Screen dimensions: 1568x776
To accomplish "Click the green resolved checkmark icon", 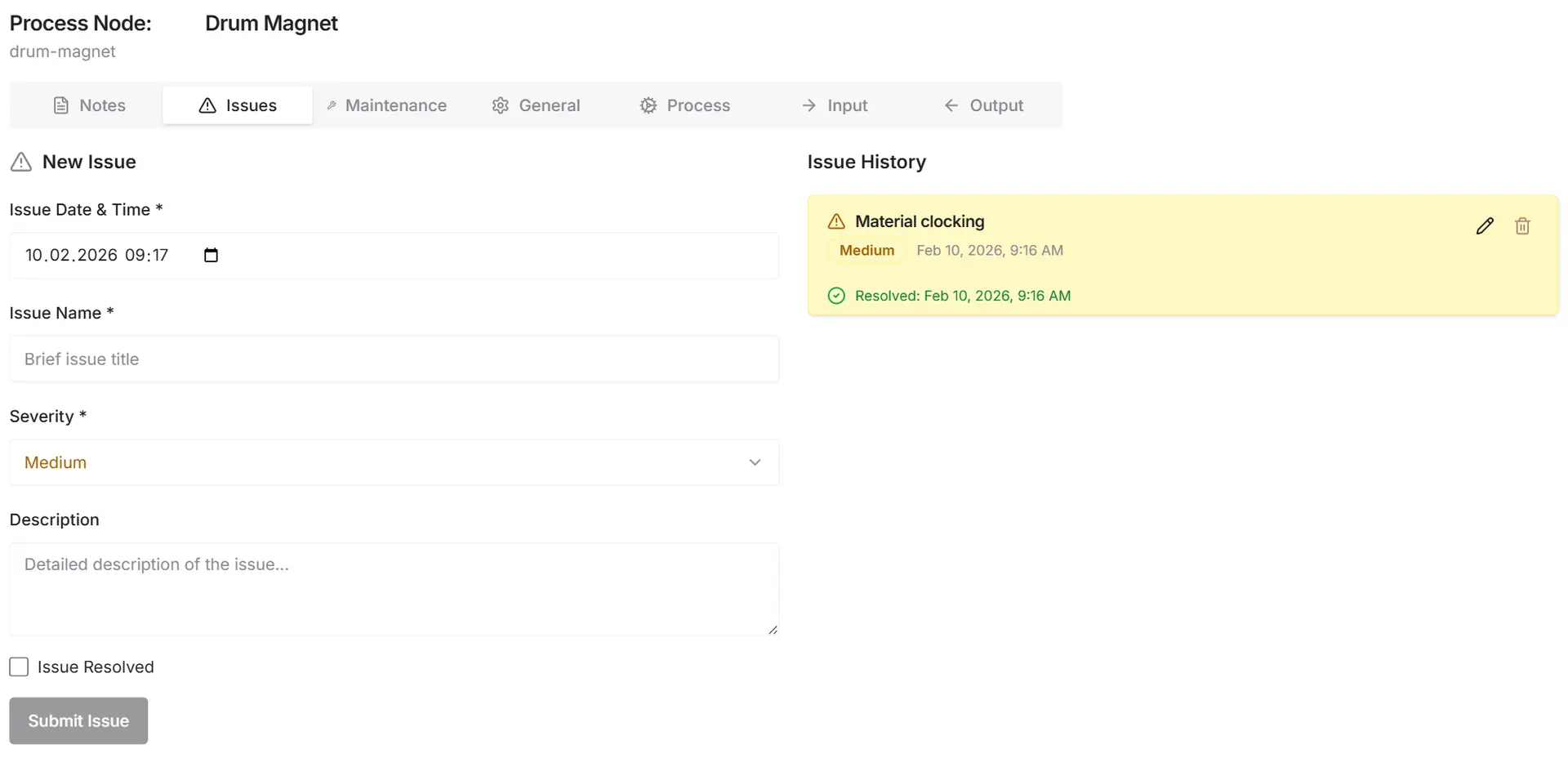I will point(836,296).
